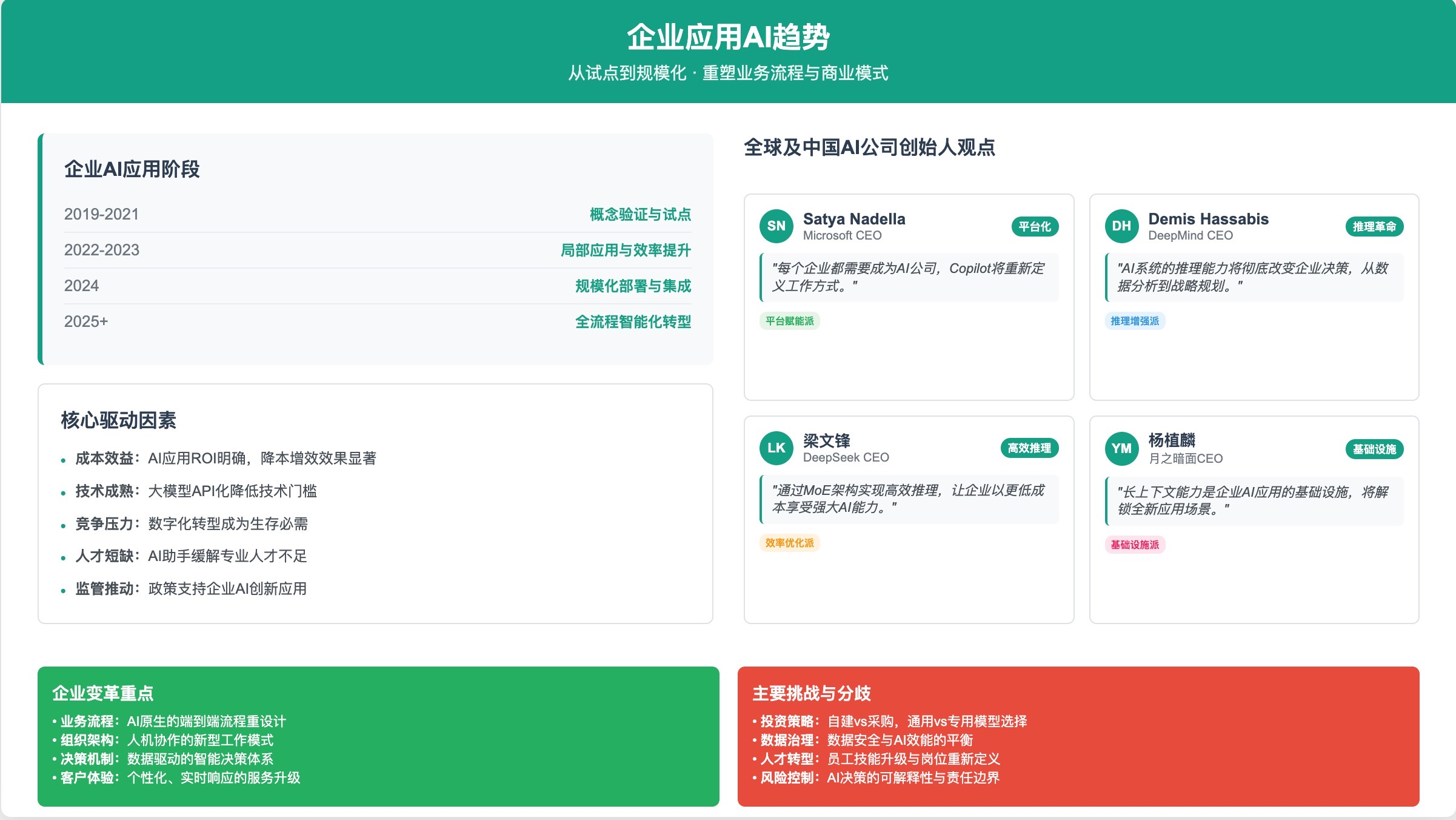Click the YM avatar for 杨植麟
This screenshot has height=820, width=1456.
pyautogui.click(x=1121, y=449)
